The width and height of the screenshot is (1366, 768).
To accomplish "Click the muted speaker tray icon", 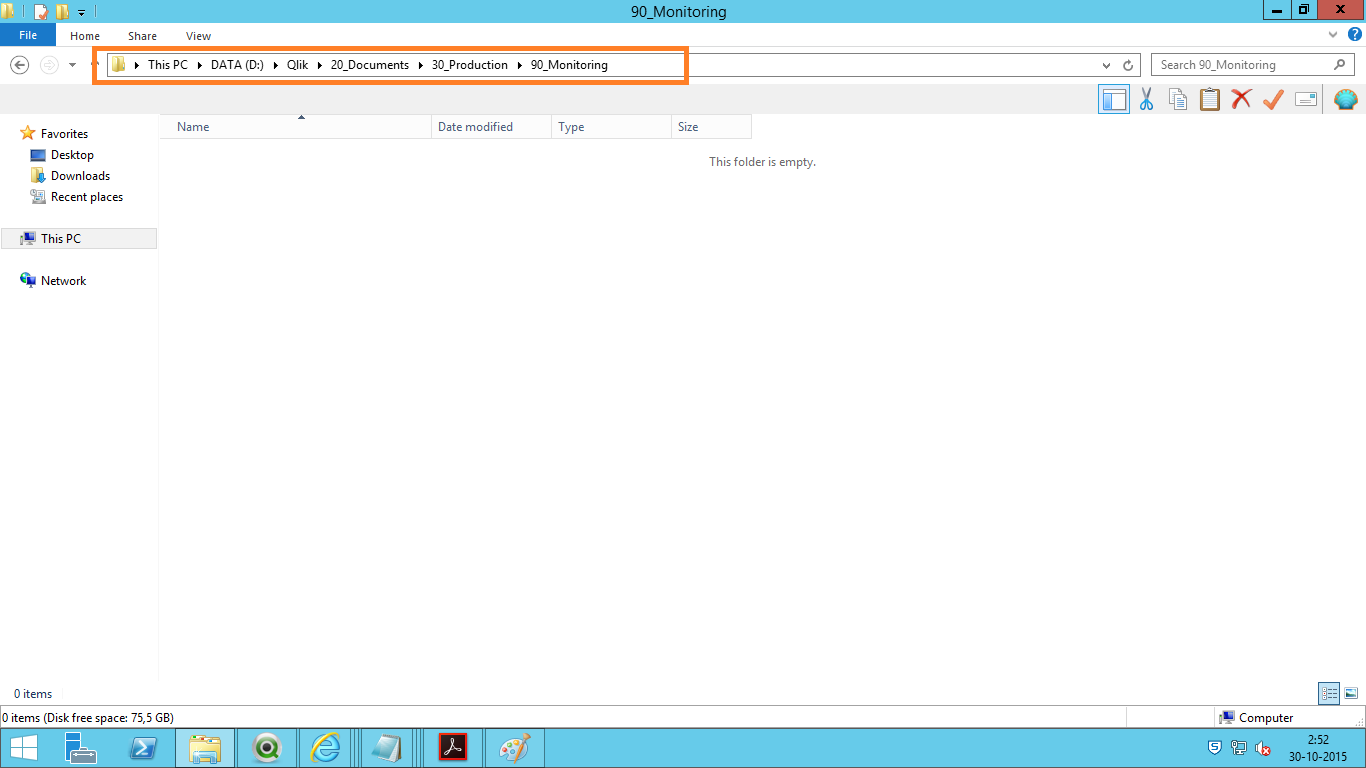I will click(x=1263, y=748).
